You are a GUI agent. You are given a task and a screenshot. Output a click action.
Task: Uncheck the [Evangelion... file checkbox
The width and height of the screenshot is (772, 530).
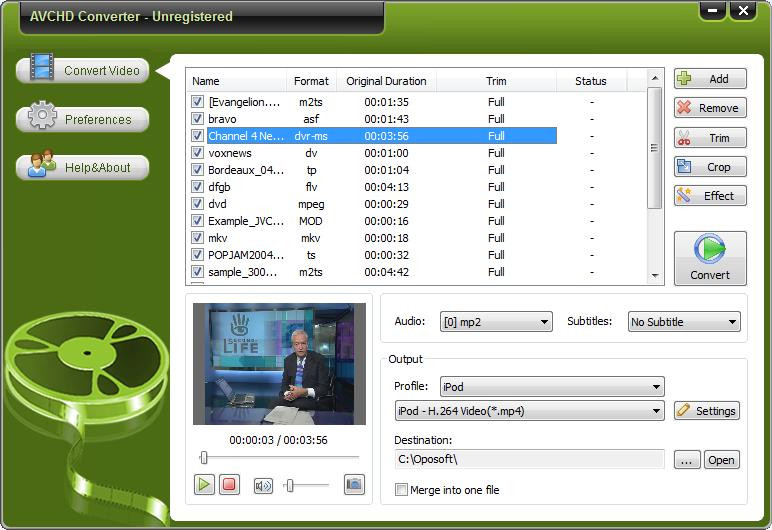(x=197, y=102)
